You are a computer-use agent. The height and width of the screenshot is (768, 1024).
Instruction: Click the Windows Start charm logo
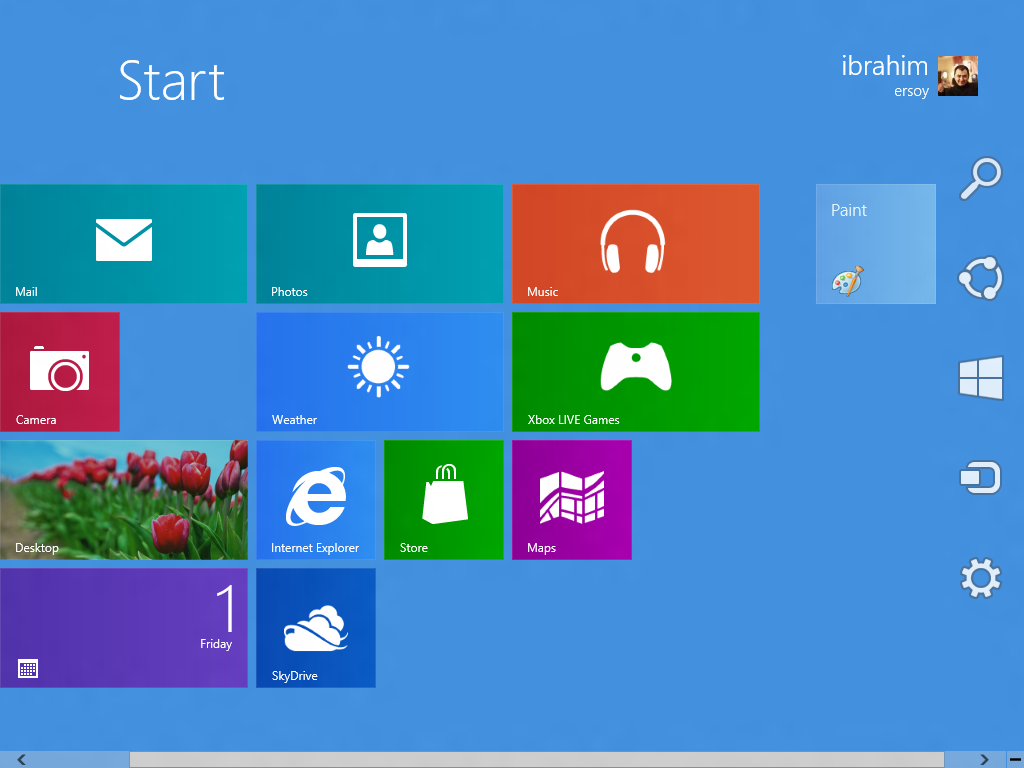point(981,377)
